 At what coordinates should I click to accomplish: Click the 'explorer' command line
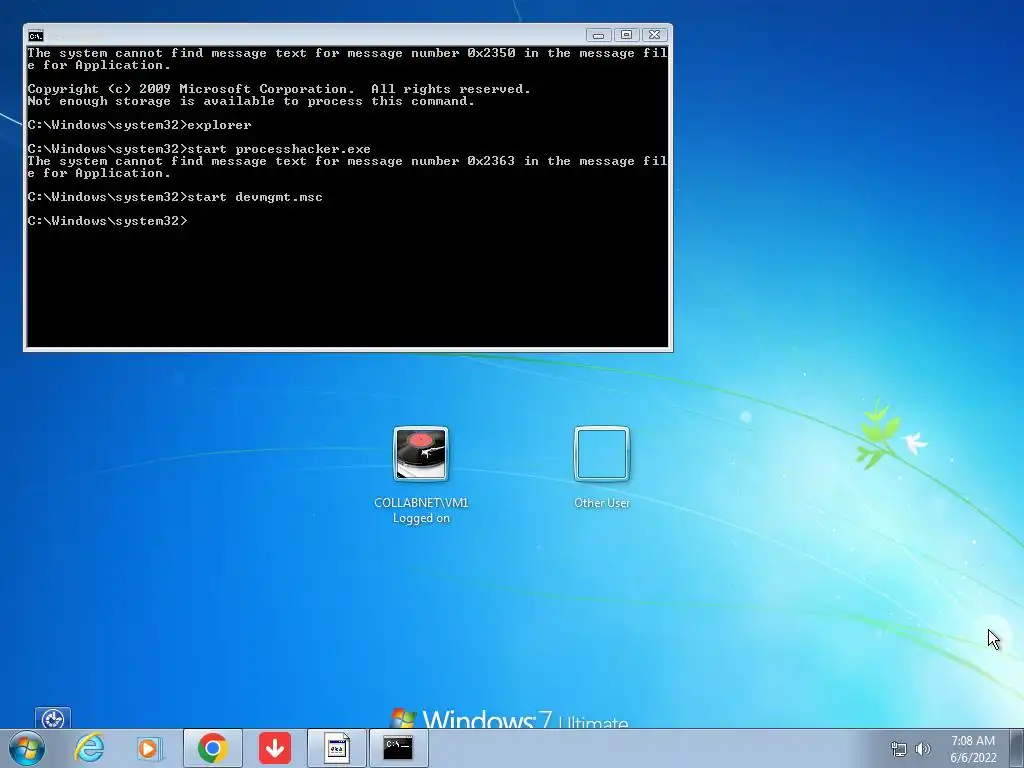click(x=139, y=125)
